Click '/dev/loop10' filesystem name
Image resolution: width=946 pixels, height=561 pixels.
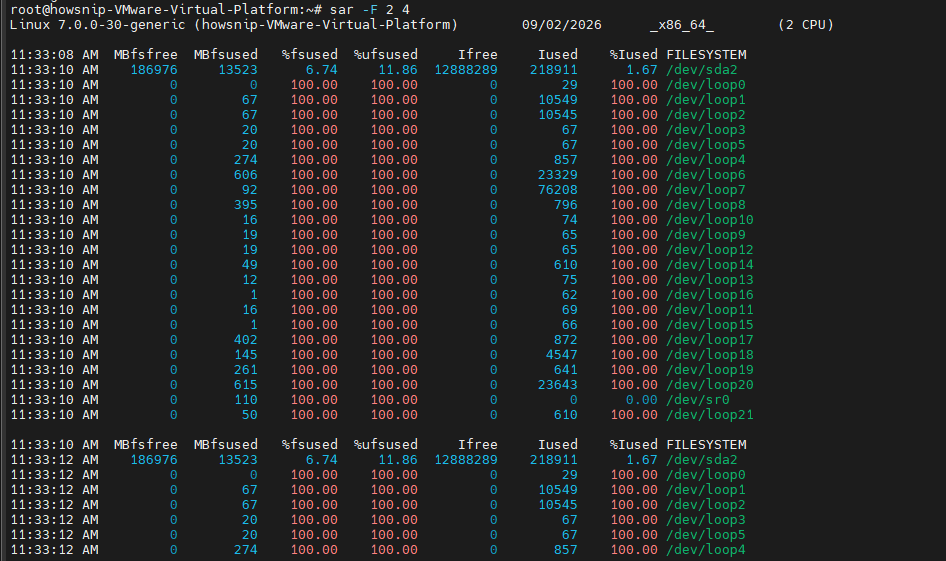pos(710,220)
